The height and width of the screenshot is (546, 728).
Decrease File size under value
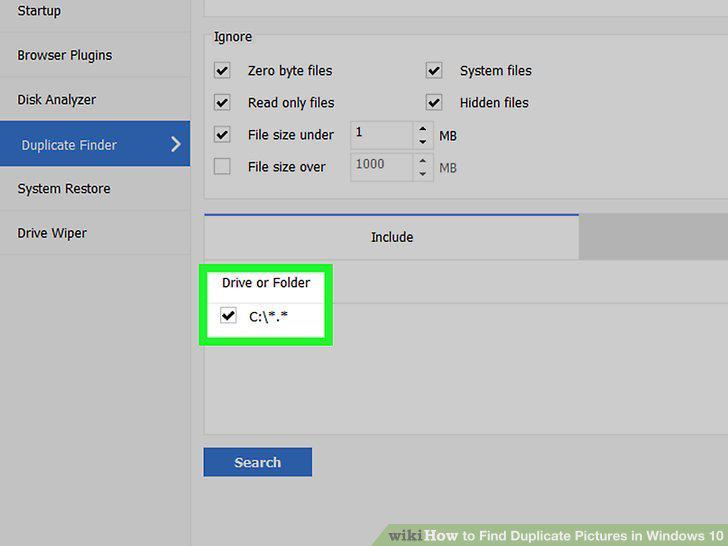point(422,142)
